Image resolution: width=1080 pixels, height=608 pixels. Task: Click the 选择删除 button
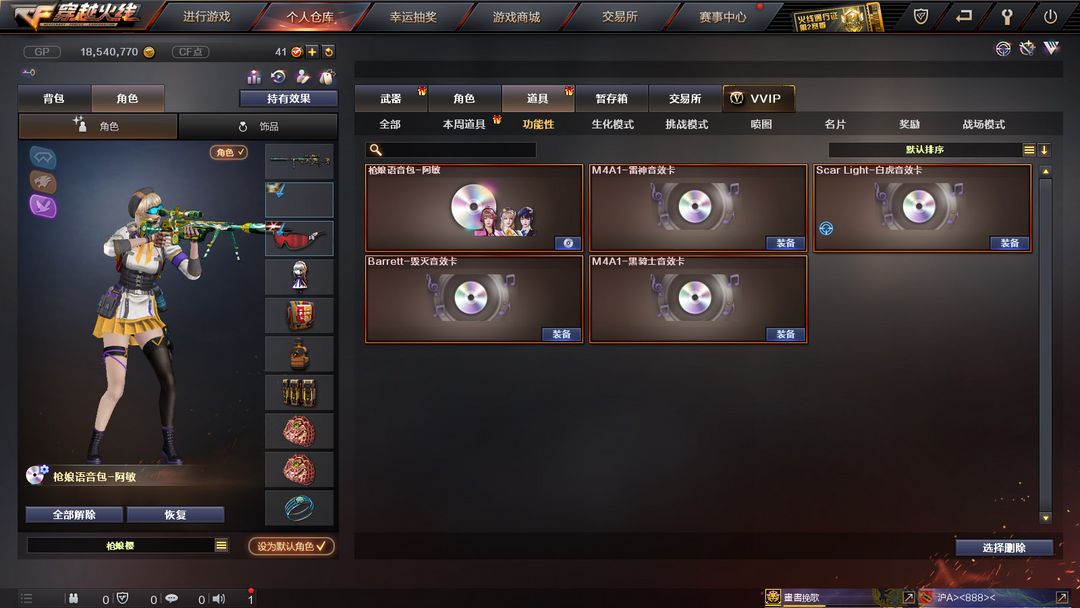pos(1004,547)
